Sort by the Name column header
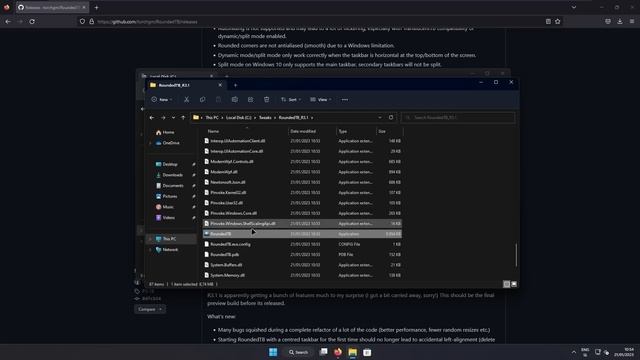The image size is (640, 360). click(213, 131)
